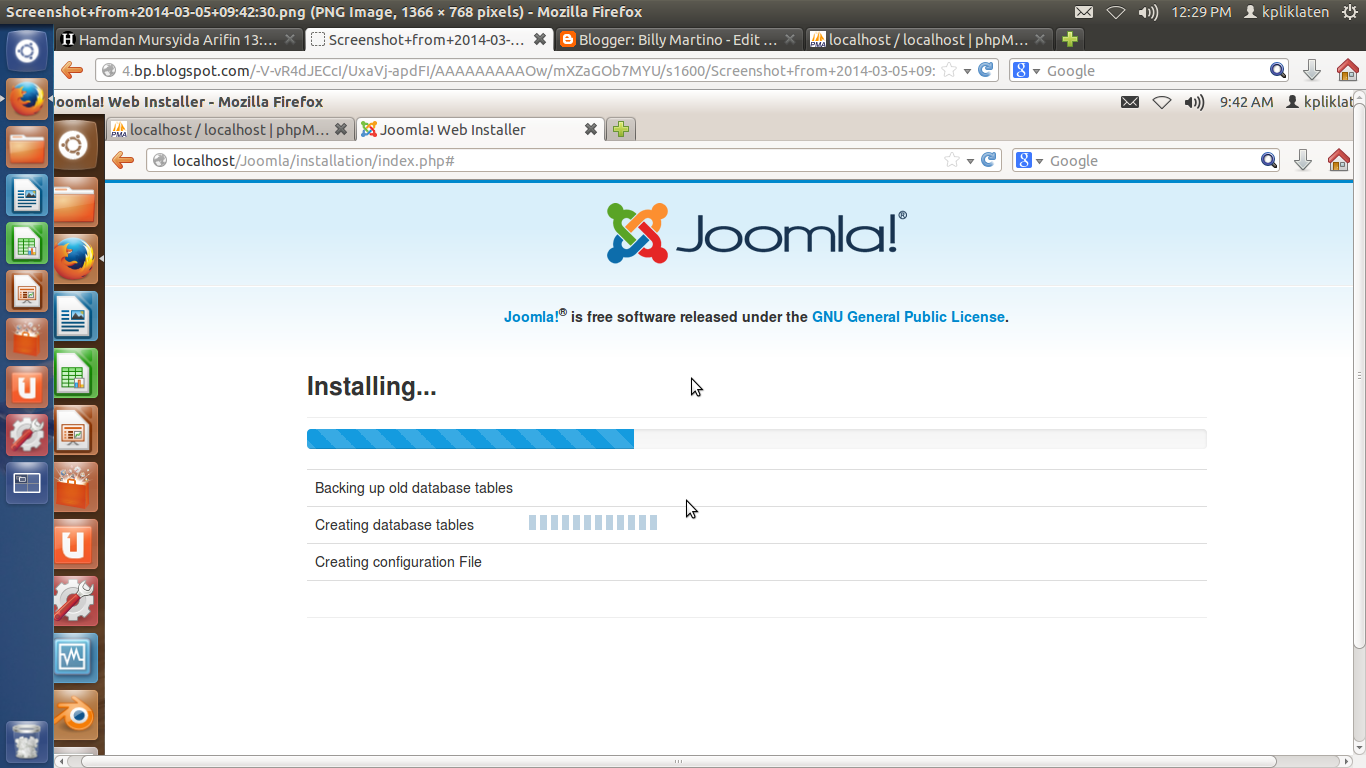This screenshot has height=768, width=1366.
Task: Open the 12:29 PM clock menu
Action: tap(1201, 12)
